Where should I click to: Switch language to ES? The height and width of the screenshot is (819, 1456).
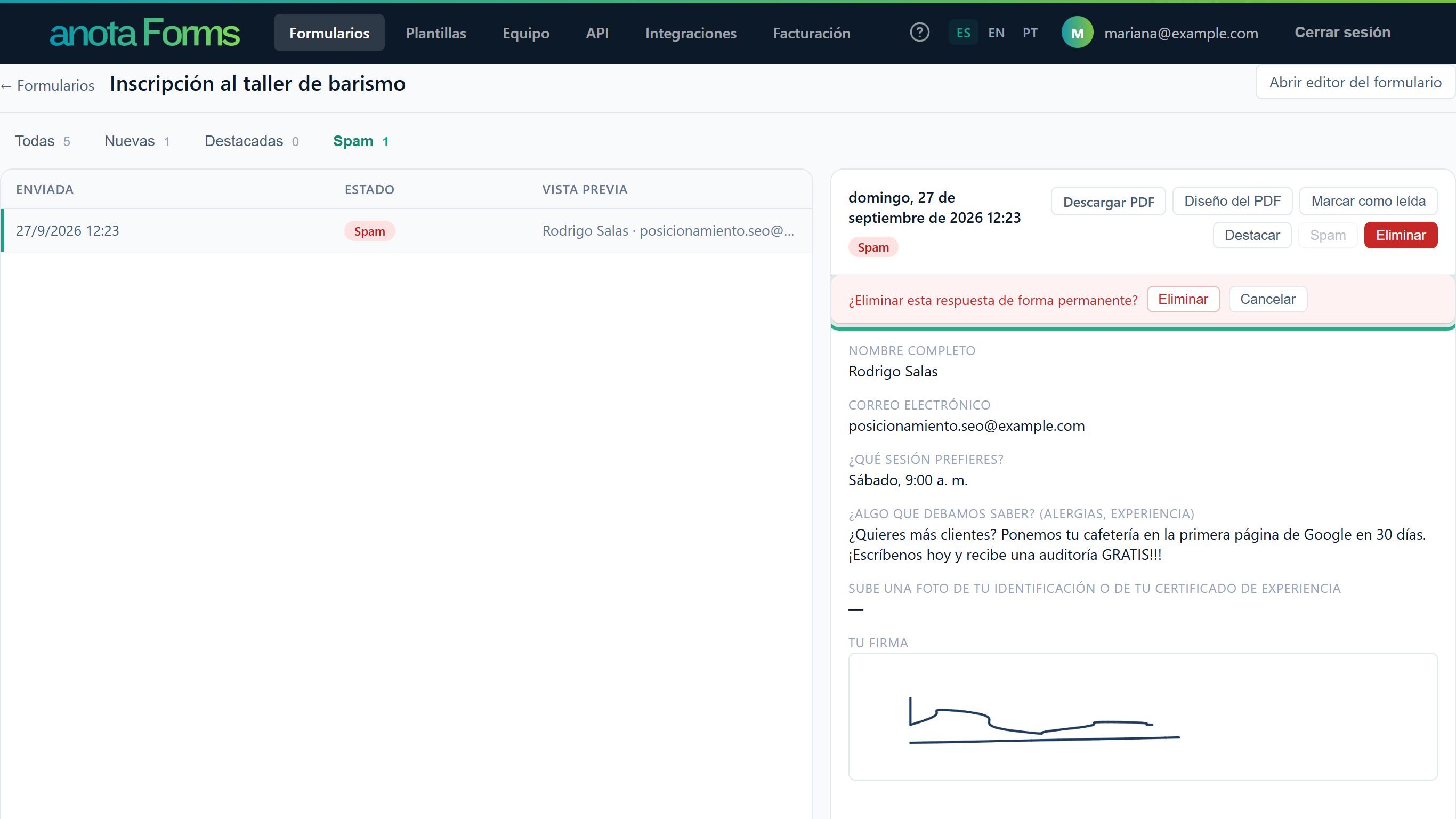pos(963,33)
